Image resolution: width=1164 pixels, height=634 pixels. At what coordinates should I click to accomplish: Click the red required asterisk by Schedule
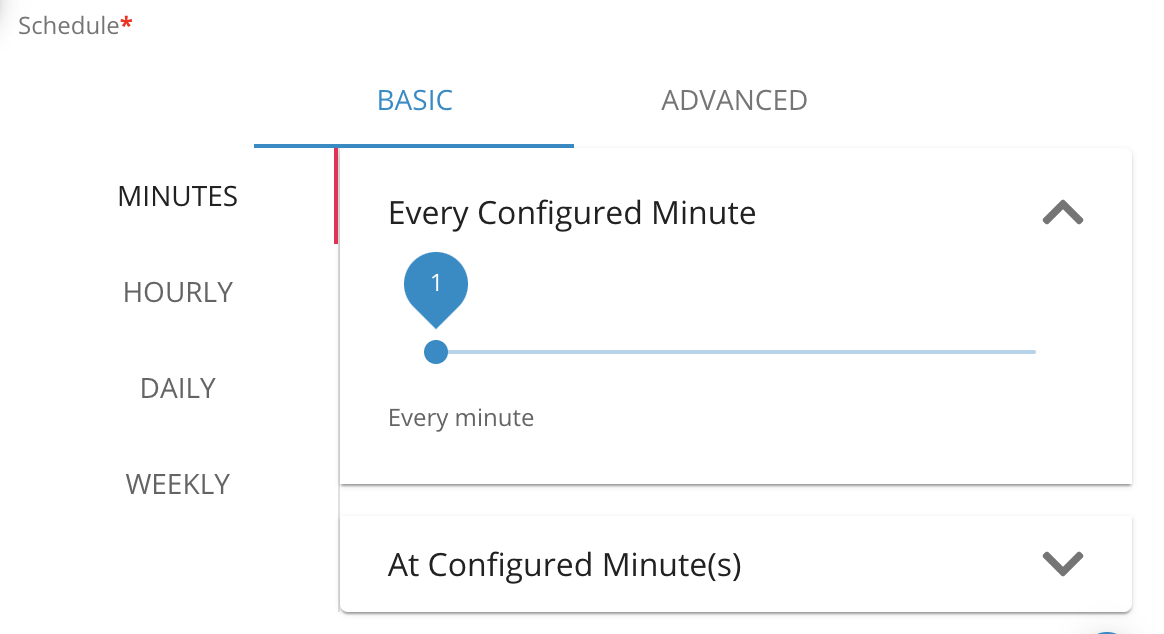tap(127, 25)
